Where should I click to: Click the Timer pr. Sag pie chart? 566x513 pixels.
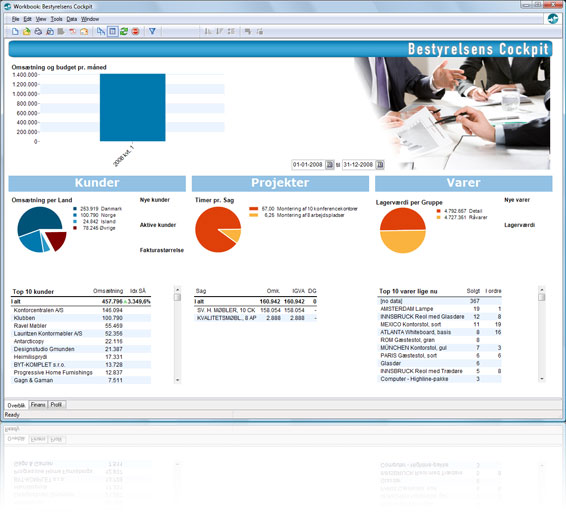pyautogui.click(x=218, y=230)
